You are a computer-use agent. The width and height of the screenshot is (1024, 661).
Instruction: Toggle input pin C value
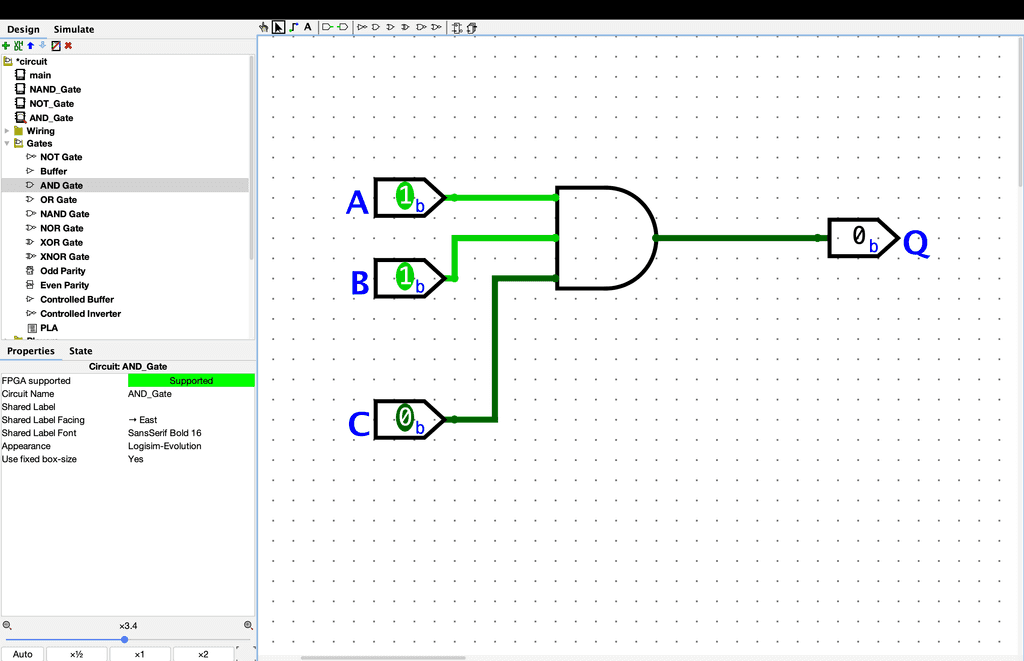pyautogui.click(x=404, y=418)
